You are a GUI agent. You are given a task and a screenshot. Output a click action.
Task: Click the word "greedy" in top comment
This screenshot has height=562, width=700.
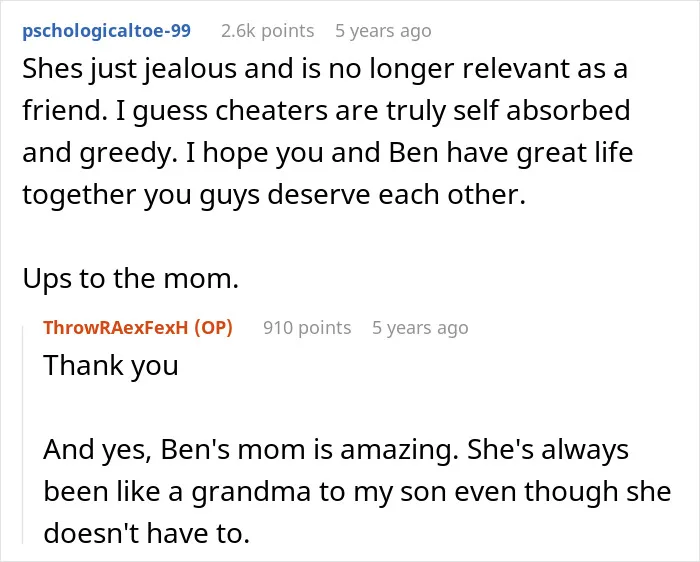click(x=125, y=154)
